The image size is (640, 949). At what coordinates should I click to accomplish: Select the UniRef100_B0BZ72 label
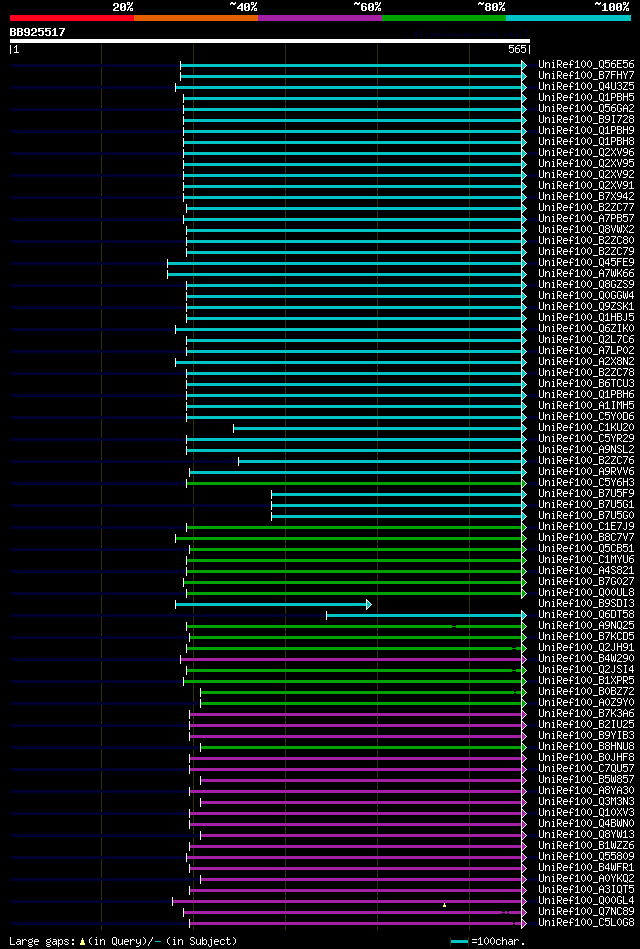[x=587, y=691]
